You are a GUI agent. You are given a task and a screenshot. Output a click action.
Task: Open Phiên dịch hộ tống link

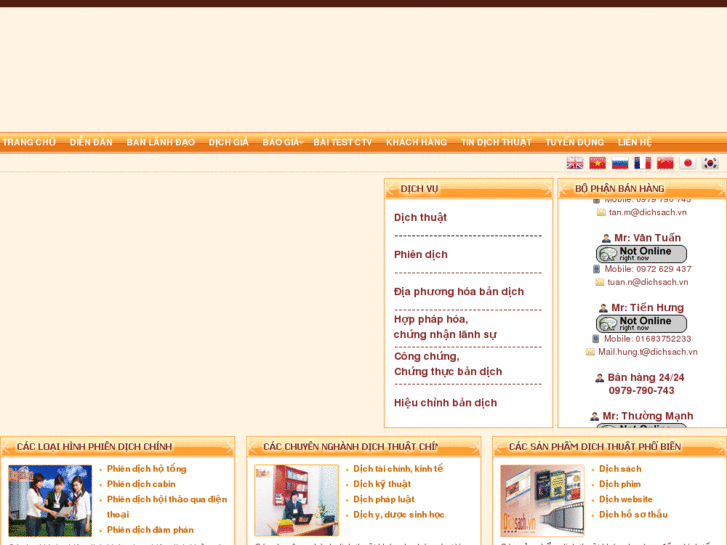(147, 469)
